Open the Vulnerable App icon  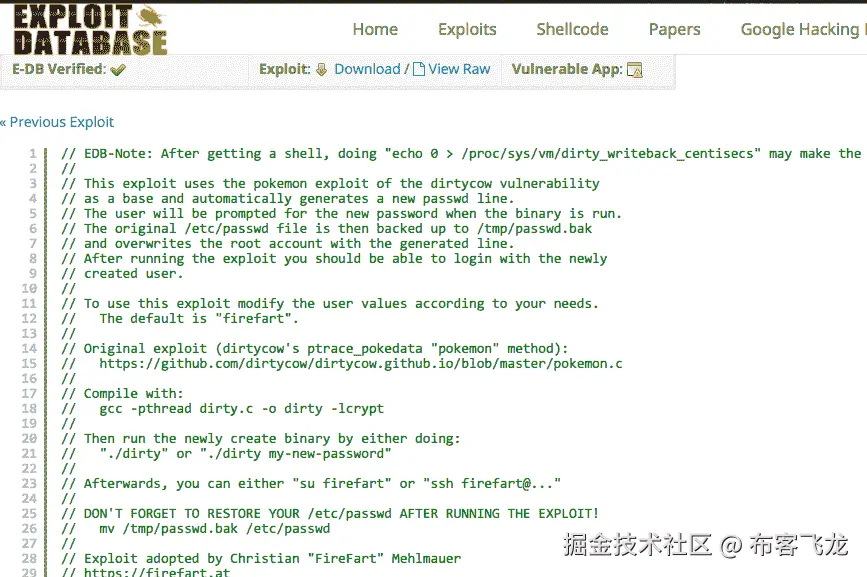tap(635, 70)
